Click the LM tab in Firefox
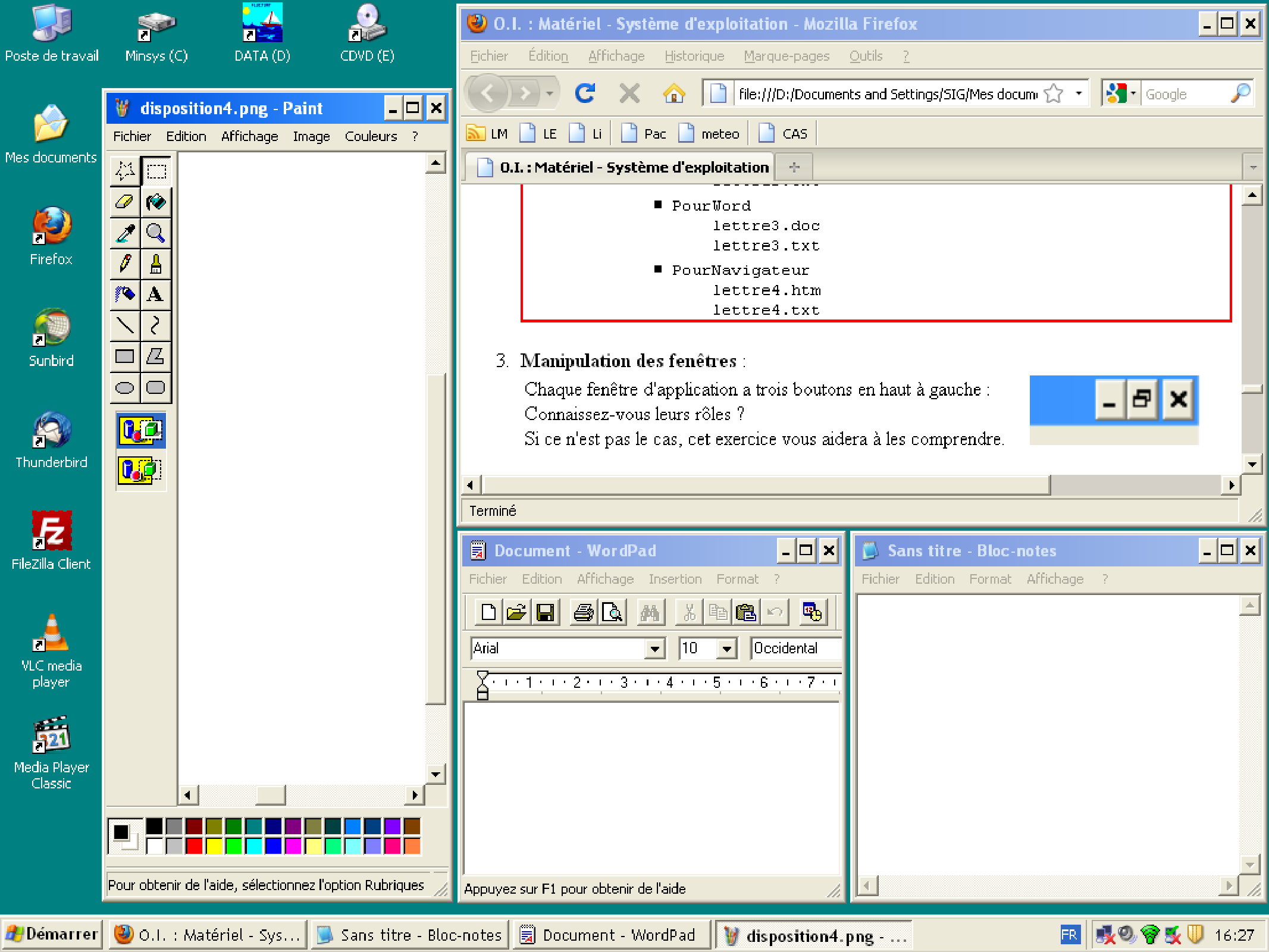Screen dimensions: 1269x952 point(489,134)
